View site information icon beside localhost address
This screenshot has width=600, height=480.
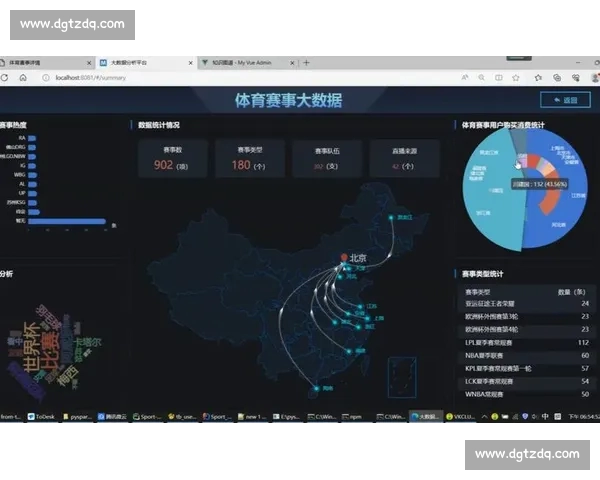[46, 78]
